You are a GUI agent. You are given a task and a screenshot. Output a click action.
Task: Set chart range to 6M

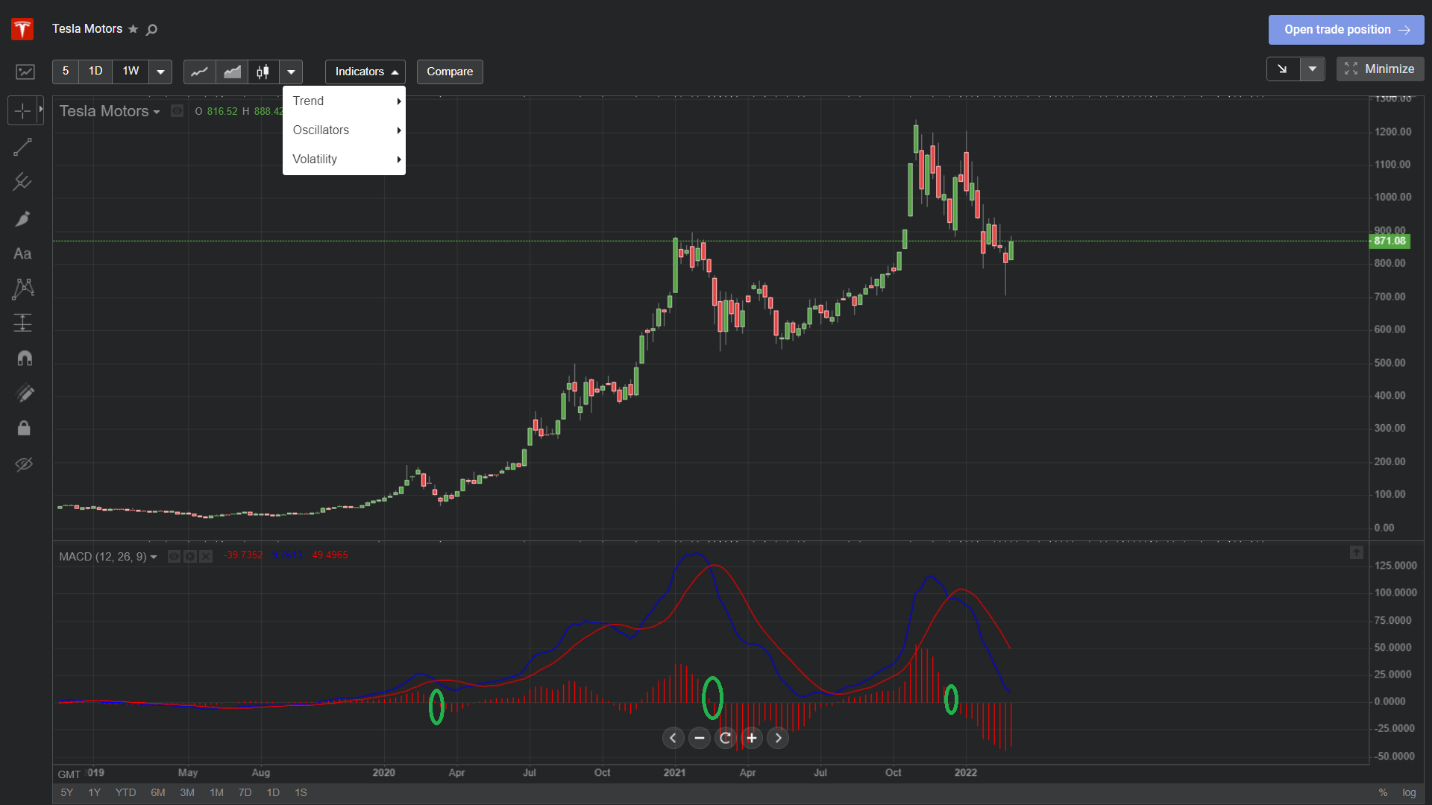click(158, 792)
